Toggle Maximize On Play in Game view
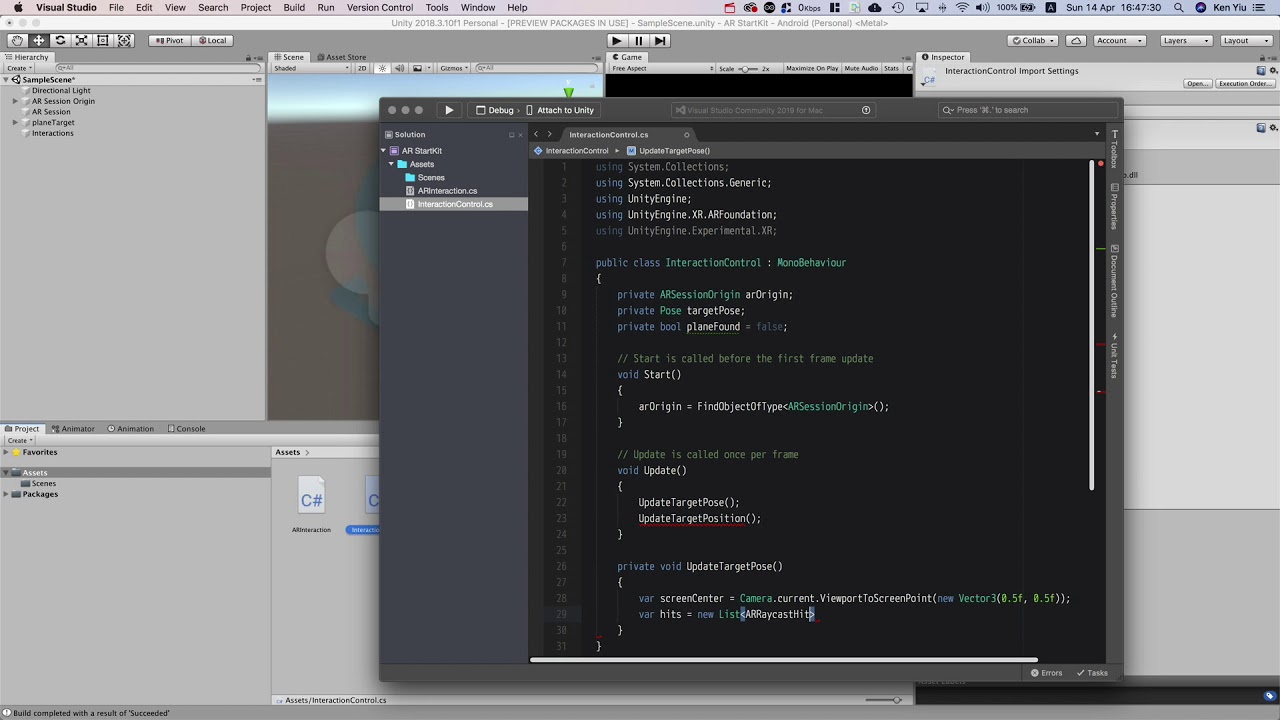1280x720 pixels. click(812, 68)
